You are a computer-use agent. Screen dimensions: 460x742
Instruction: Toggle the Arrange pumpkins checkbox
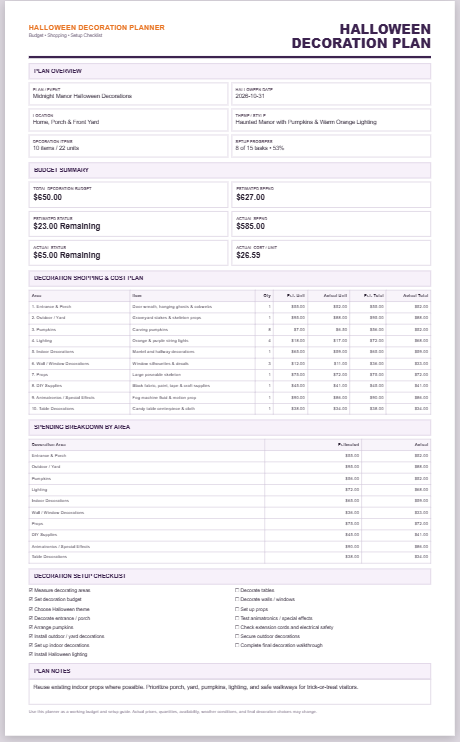(31, 627)
